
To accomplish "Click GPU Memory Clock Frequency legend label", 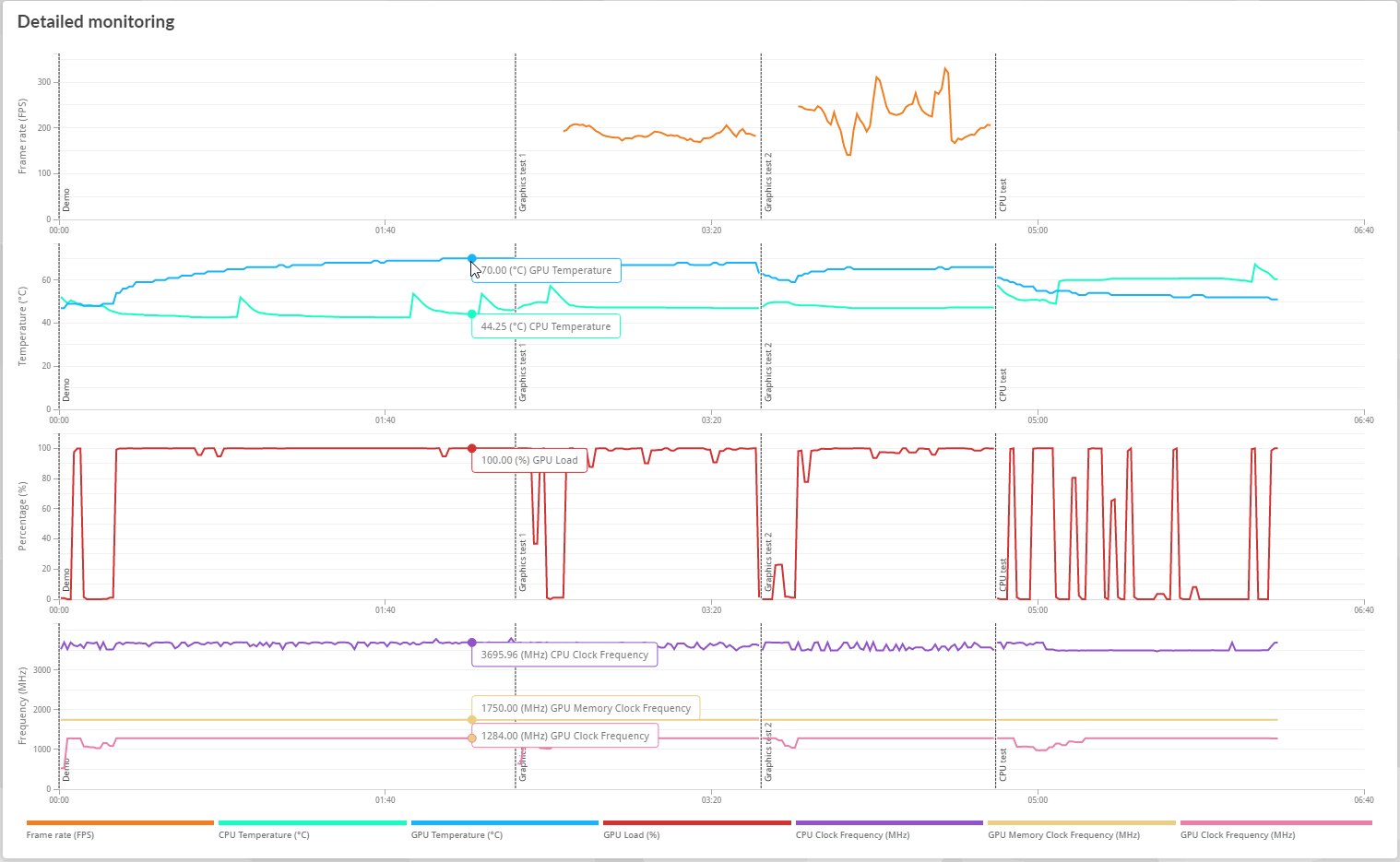I will pos(1063,834).
